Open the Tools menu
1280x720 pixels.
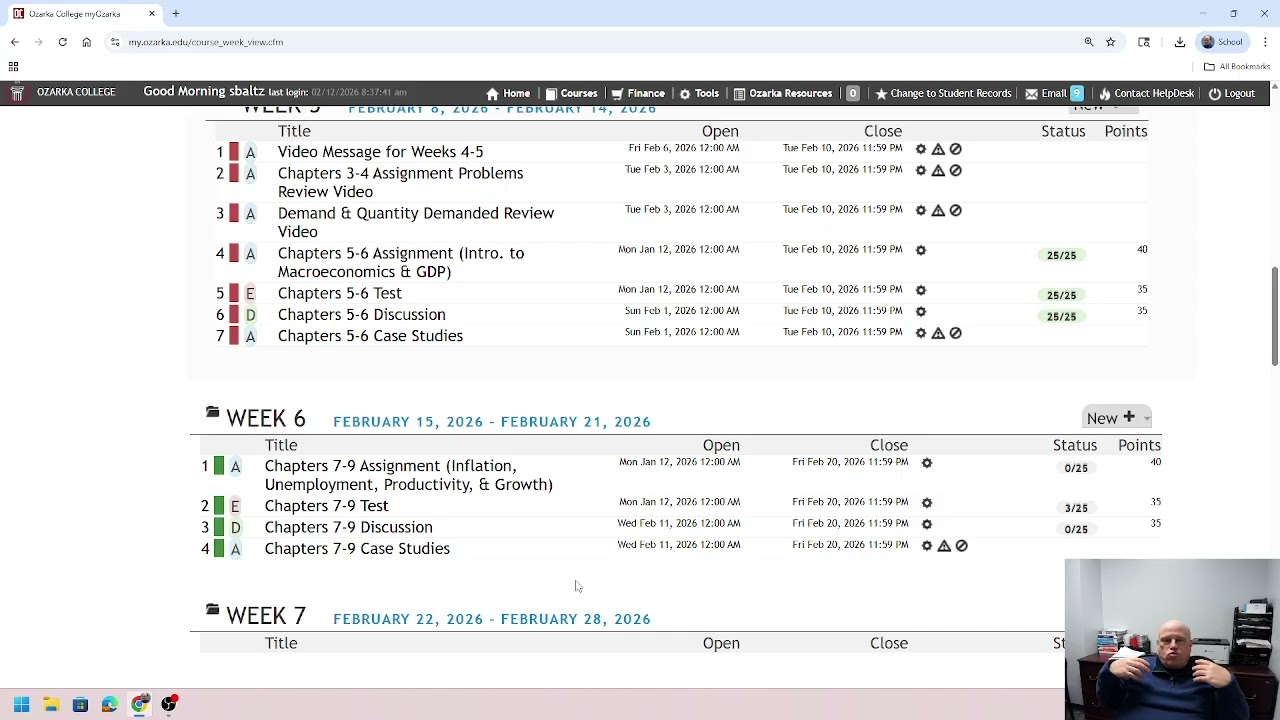[x=699, y=93]
